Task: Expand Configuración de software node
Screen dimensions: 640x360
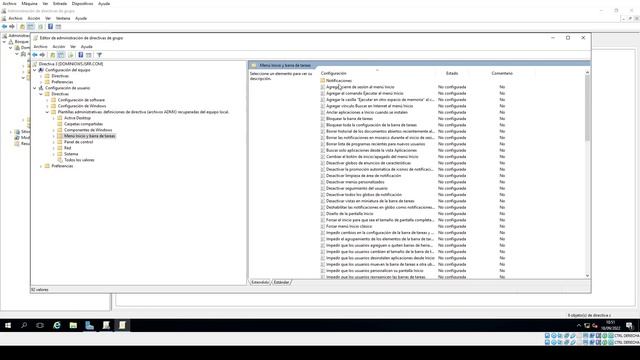Action: coord(47,100)
